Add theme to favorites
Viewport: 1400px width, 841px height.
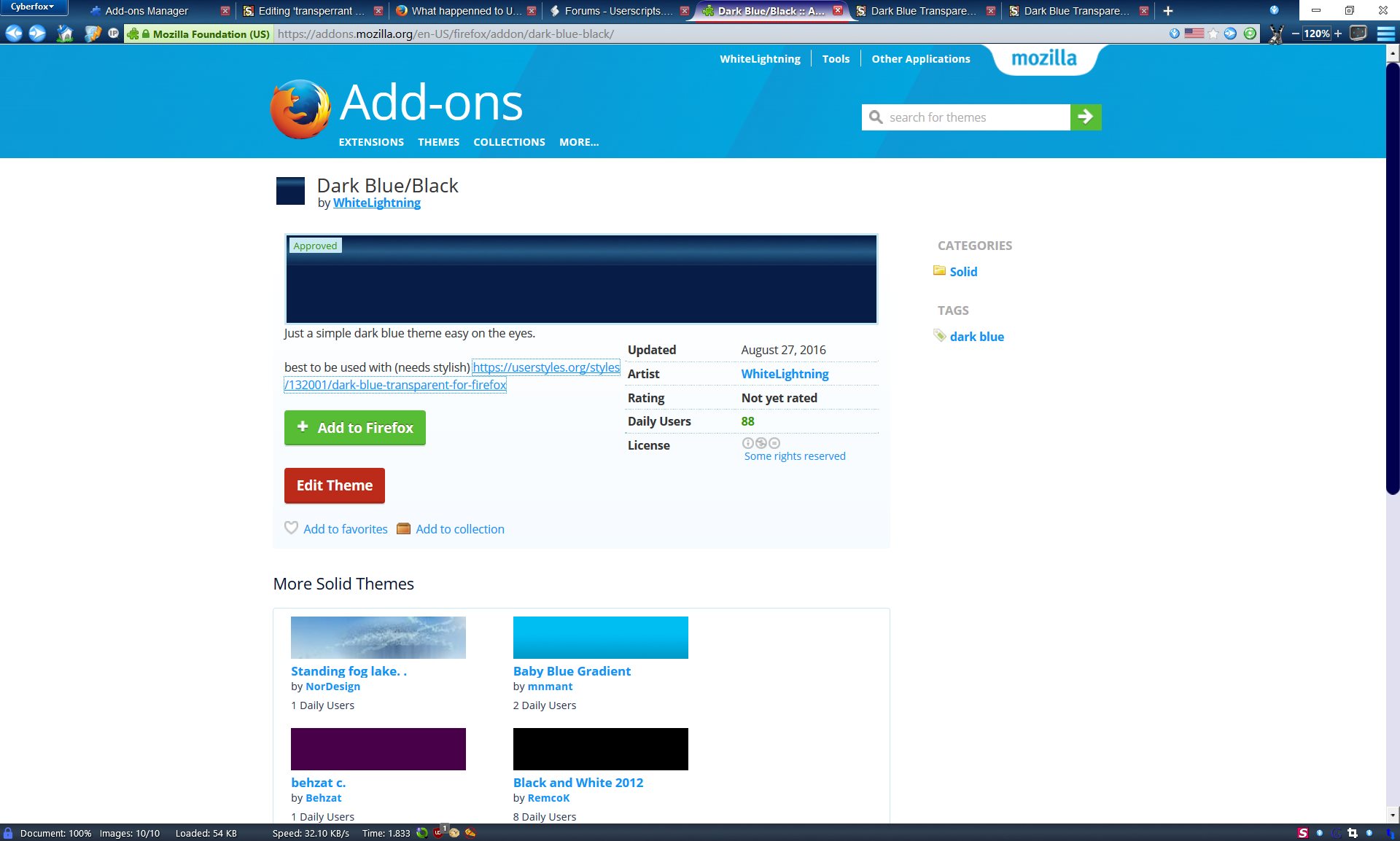click(x=336, y=529)
